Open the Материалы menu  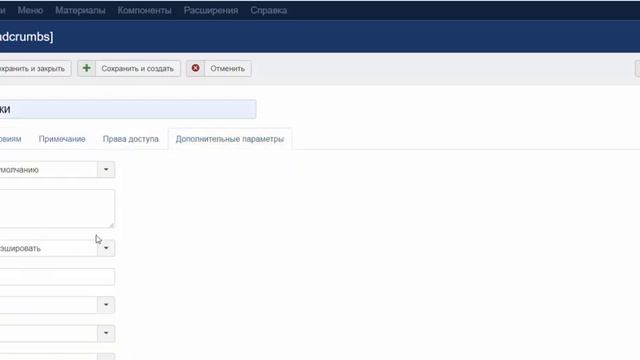tap(80, 11)
